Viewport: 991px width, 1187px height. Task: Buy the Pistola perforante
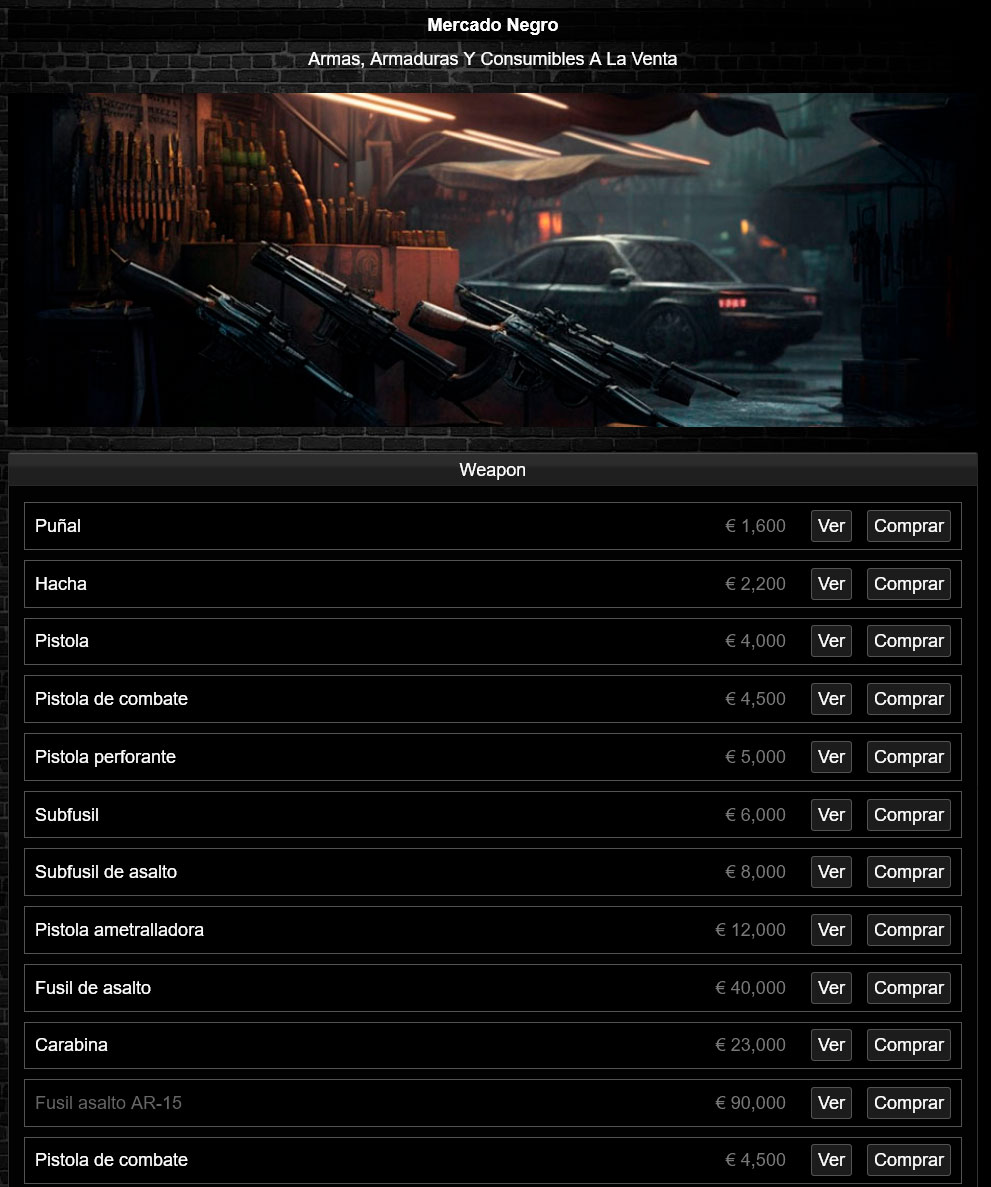point(908,757)
